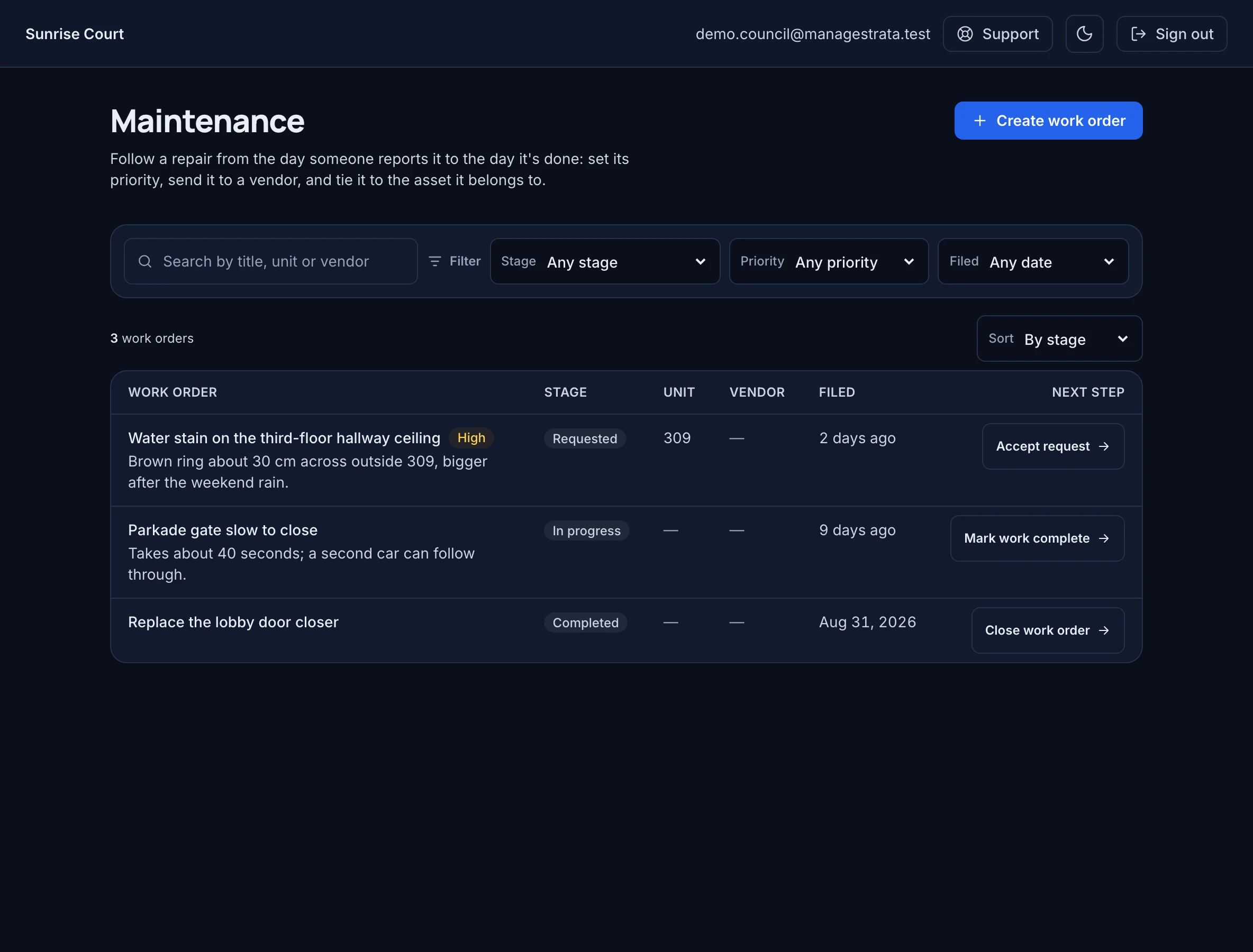Click the FILED column header
The width and height of the screenshot is (1253, 952).
pyautogui.click(x=837, y=392)
